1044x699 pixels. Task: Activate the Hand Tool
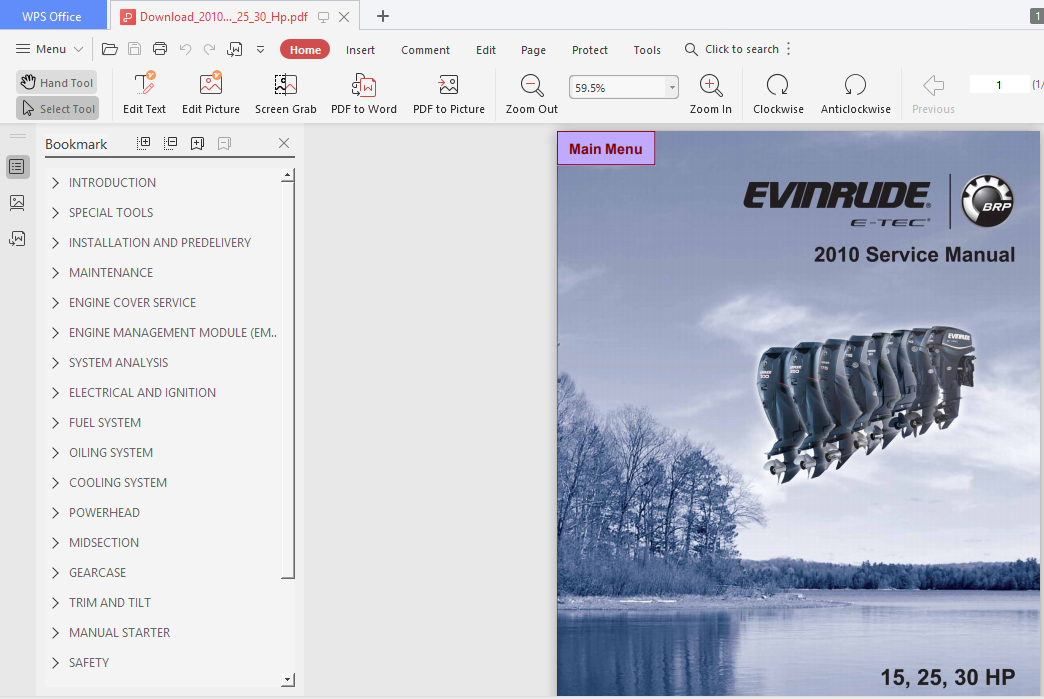(x=57, y=83)
